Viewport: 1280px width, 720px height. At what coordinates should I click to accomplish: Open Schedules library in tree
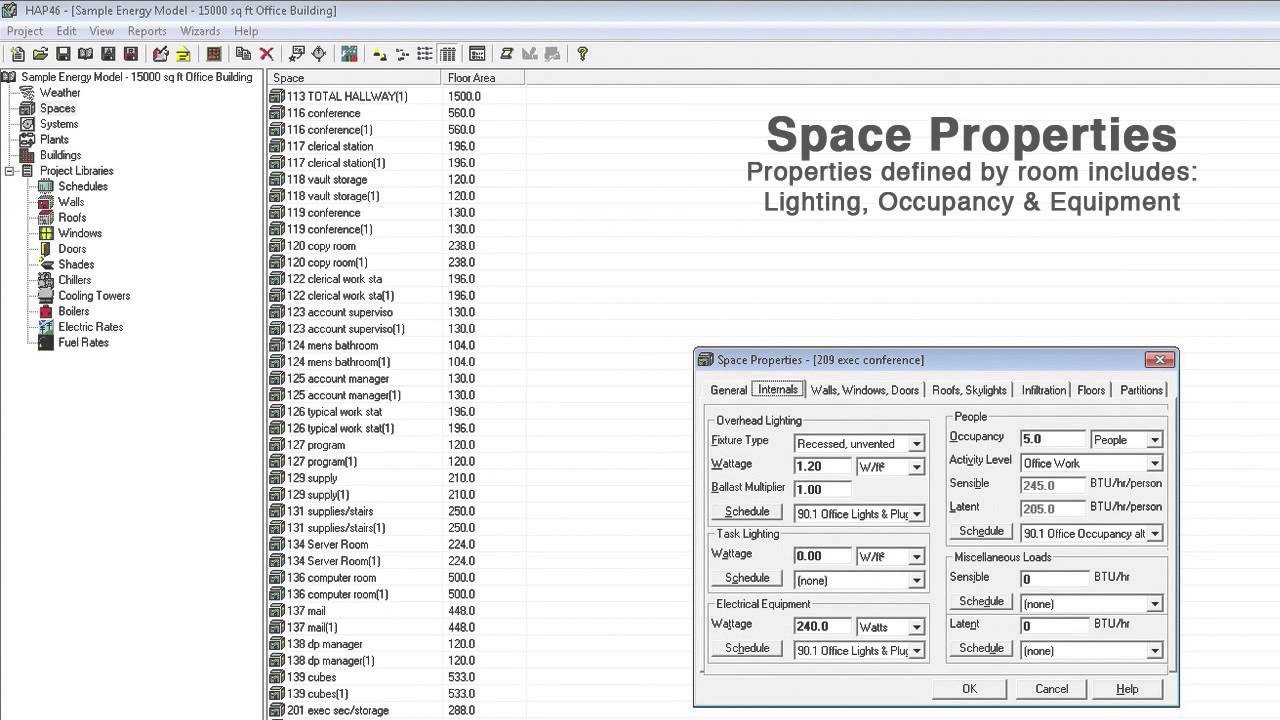click(82, 186)
